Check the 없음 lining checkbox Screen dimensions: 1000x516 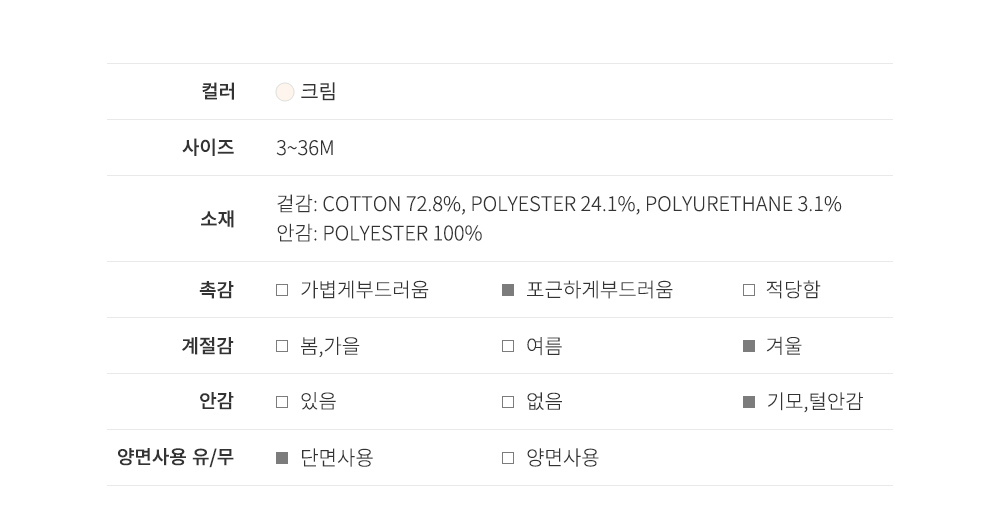pos(508,402)
